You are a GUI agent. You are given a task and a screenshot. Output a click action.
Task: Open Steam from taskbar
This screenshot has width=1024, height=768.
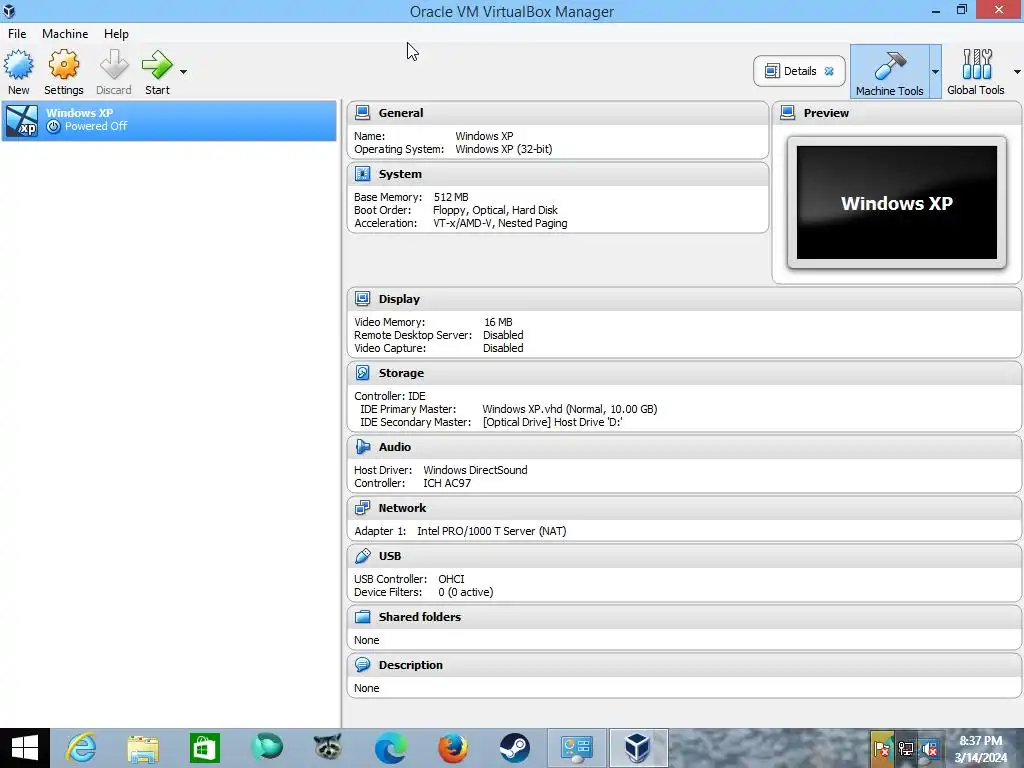[x=515, y=748]
